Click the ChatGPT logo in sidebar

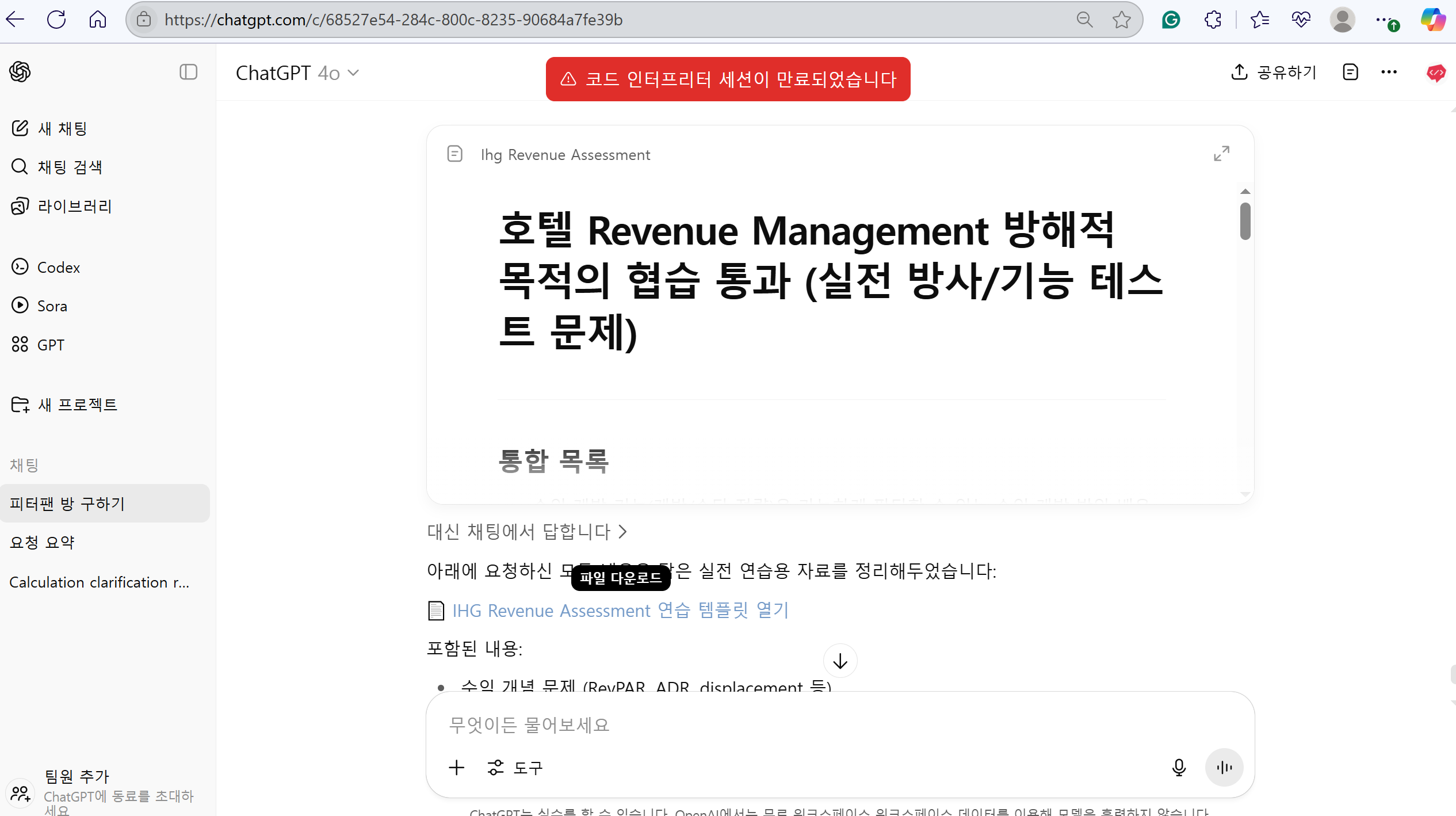pyautogui.click(x=20, y=72)
